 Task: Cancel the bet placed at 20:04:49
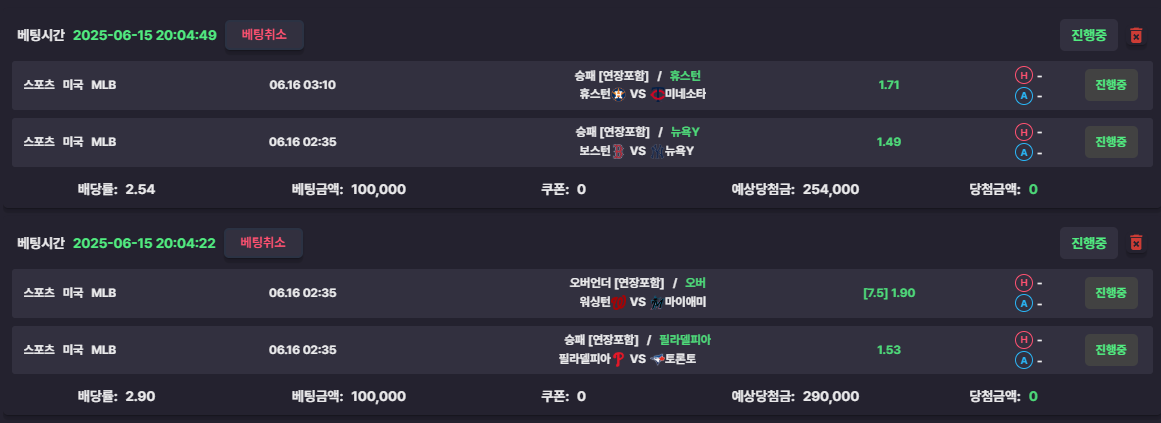[x=264, y=35]
